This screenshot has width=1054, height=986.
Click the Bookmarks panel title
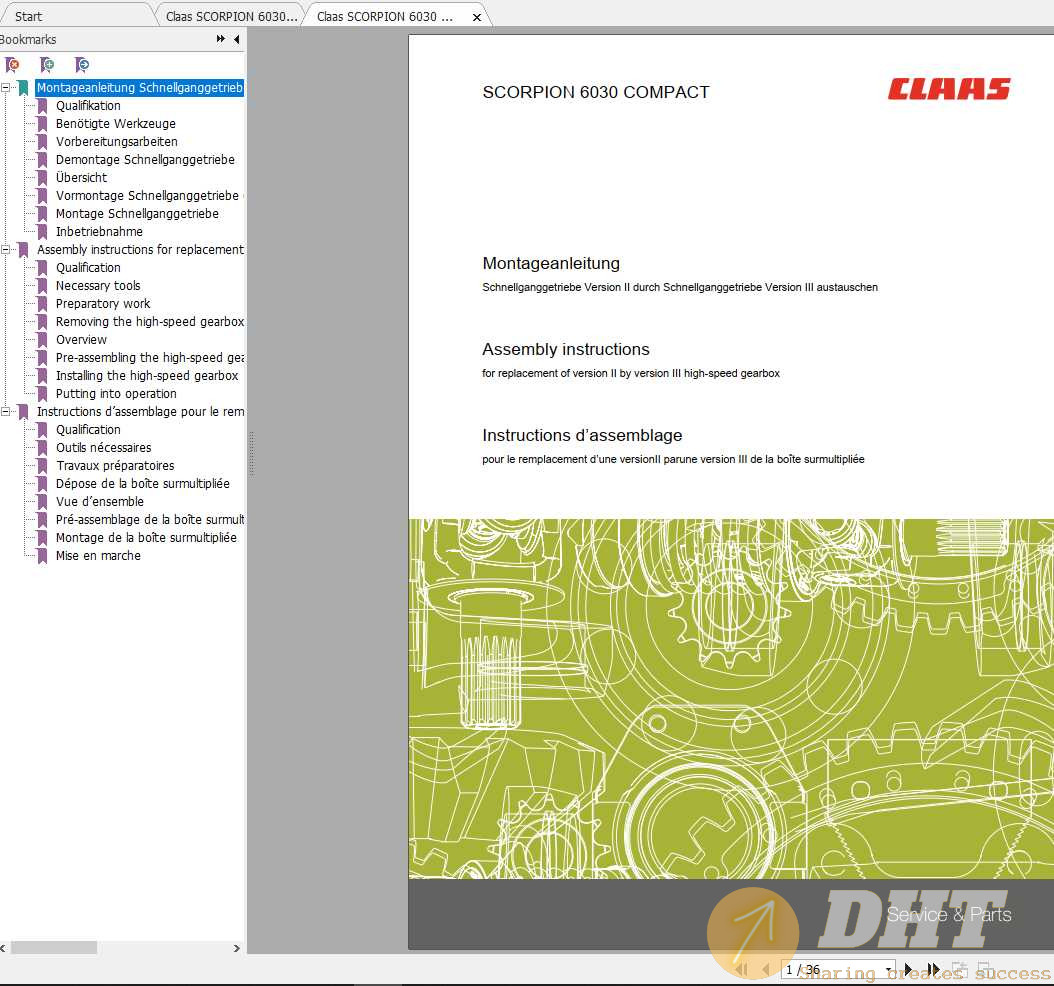pos(28,40)
